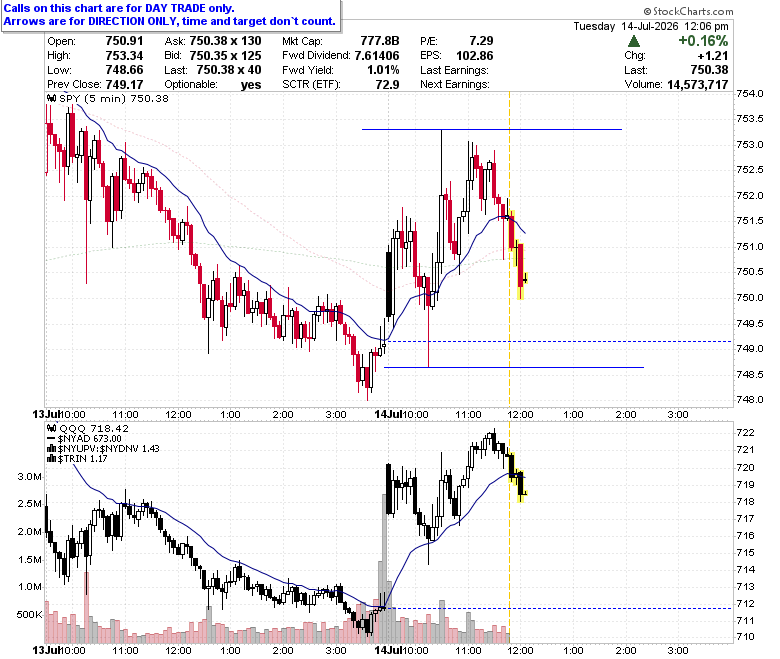Click the 750.5 price axis label
This screenshot has height=659, width=780.
750,272
